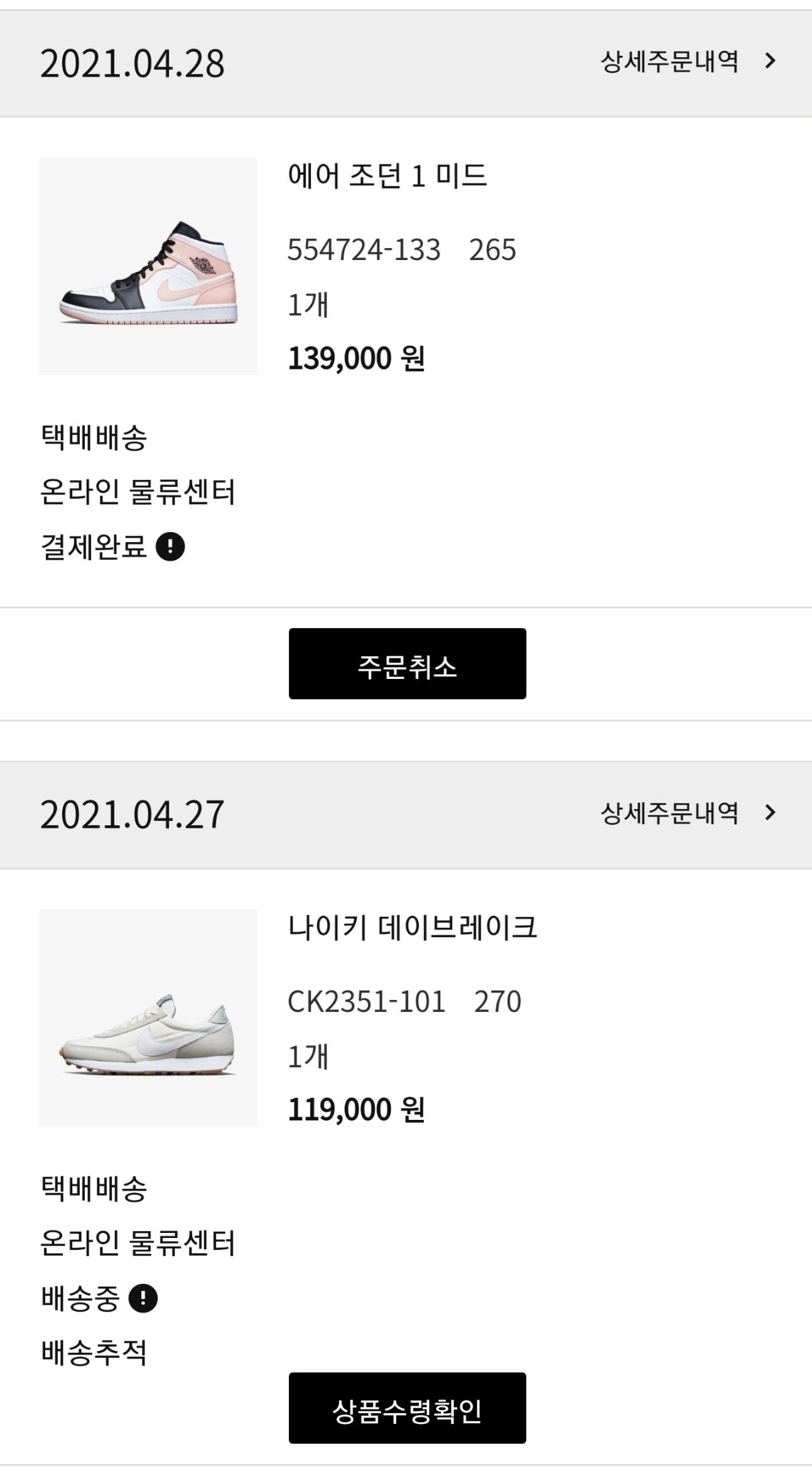The height and width of the screenshot is (1476, 812).
Task: Click the 결제완료 payment status text
Action: (94, 546)
